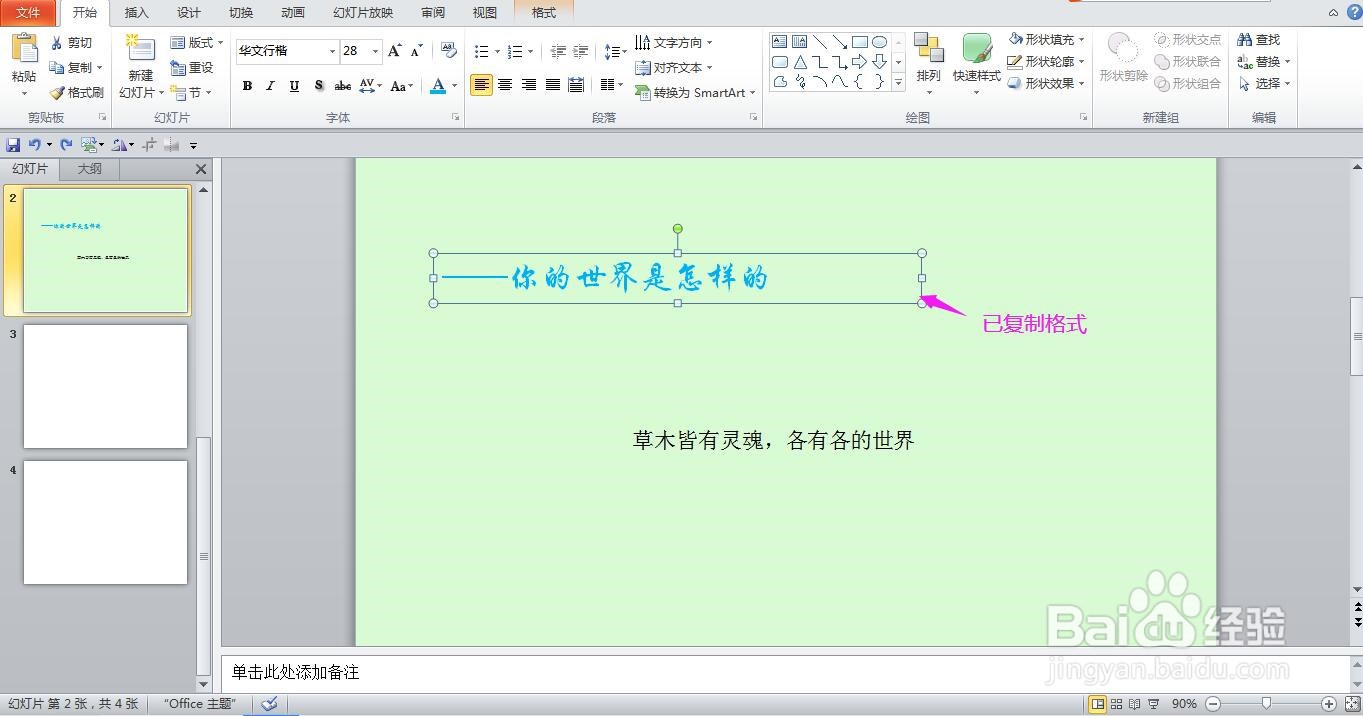Open the 大纲 outline pane tab
The width and height of the screenshot is (1363, 716).
[89, 168]
